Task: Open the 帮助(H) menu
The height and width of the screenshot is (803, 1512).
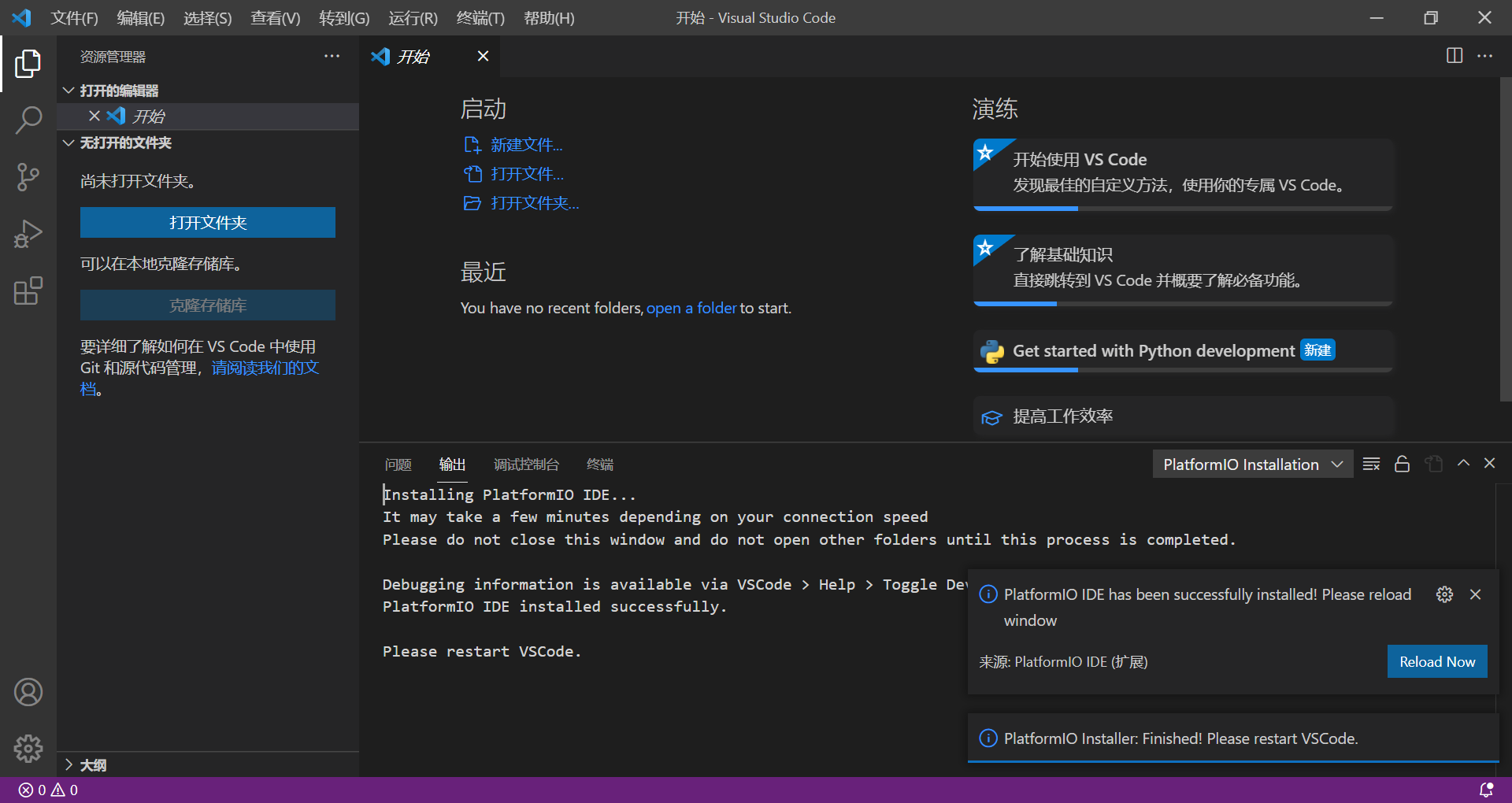Action: (549, 18)
